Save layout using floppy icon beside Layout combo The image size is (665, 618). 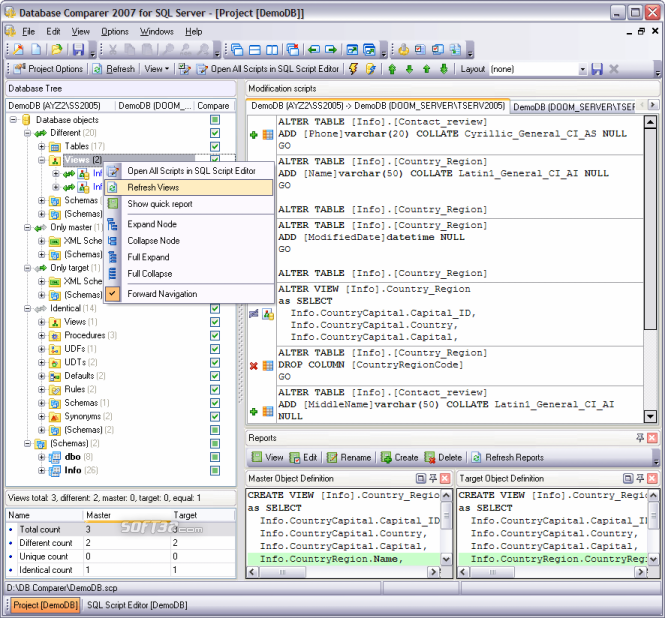pos(597,69)
